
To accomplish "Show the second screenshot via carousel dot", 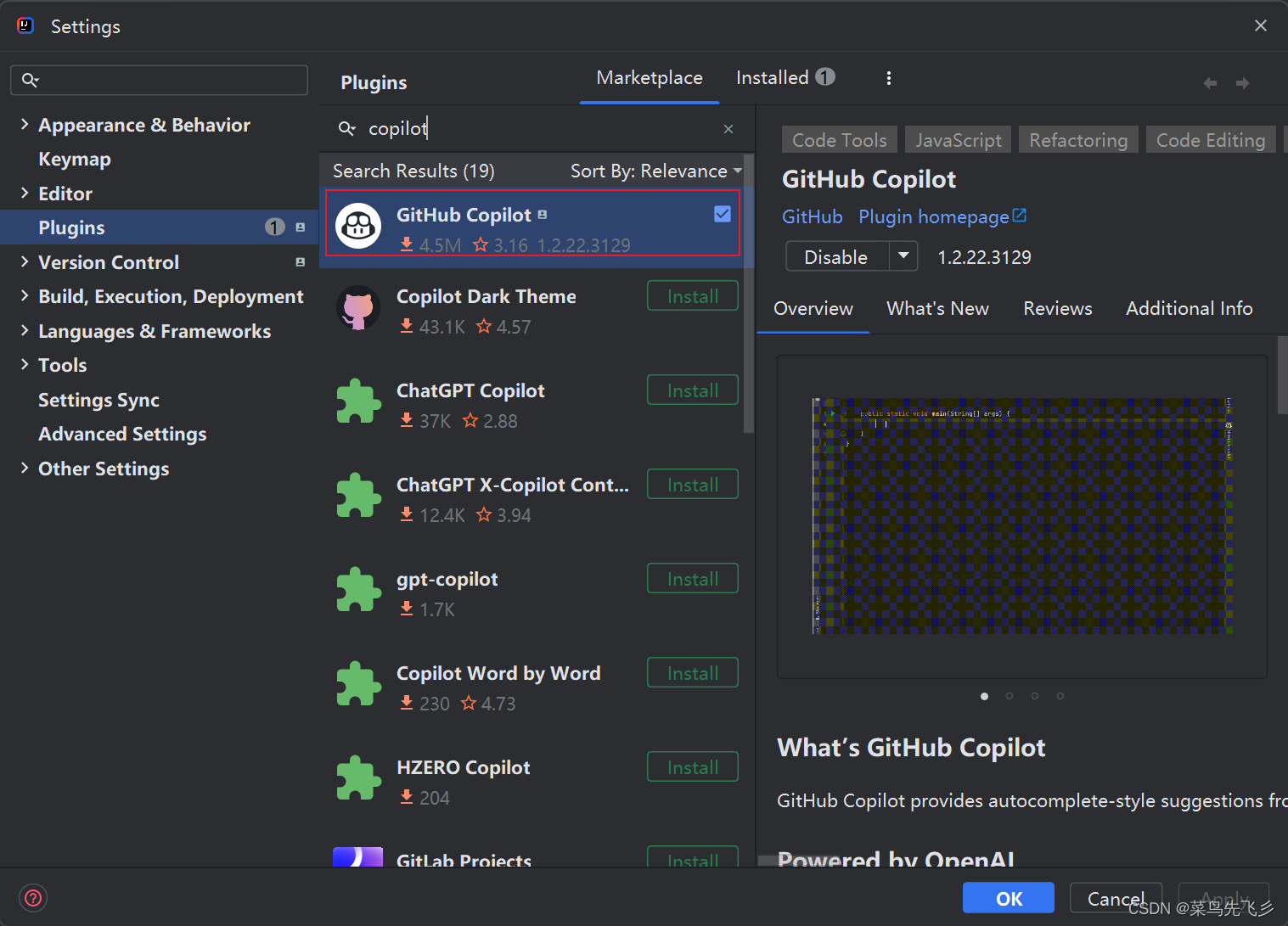I will tap(1010, 696).
